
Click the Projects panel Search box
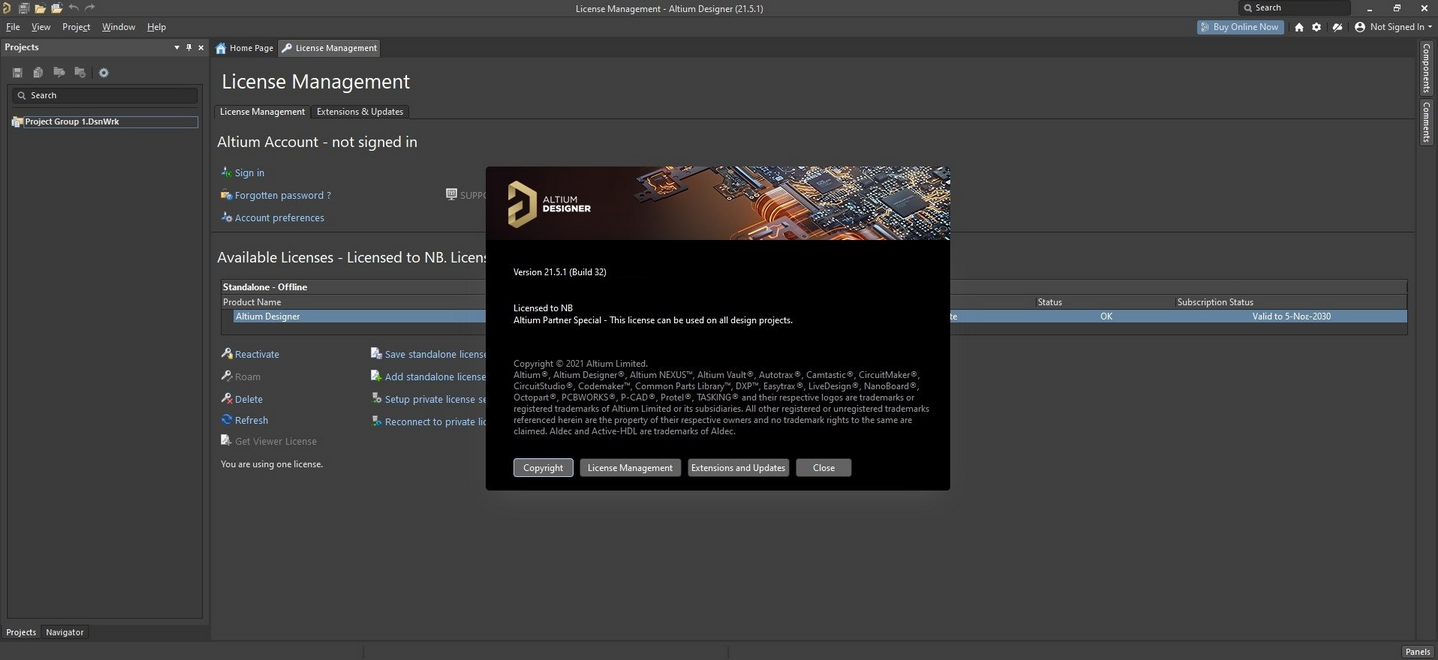[105, 95]
